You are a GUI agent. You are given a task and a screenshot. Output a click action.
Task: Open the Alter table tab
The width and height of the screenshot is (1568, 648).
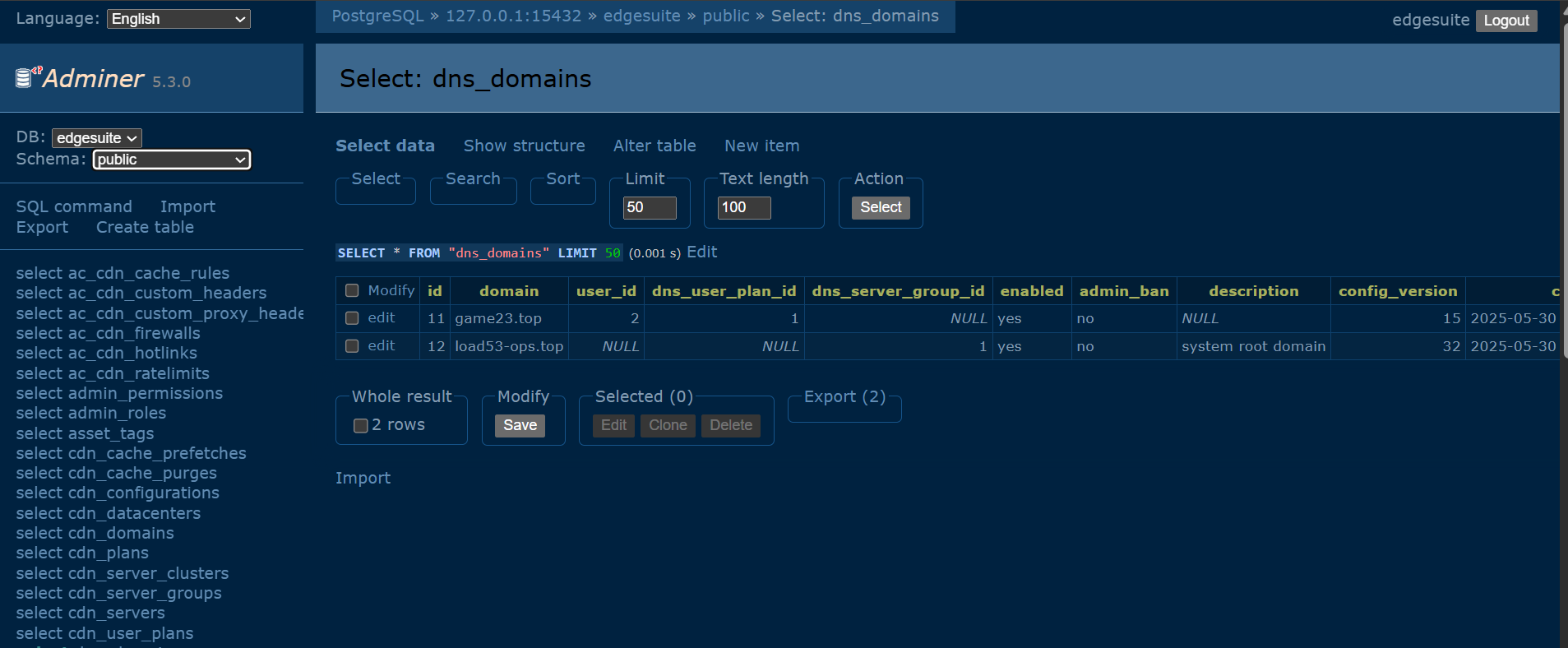(654, 146)
